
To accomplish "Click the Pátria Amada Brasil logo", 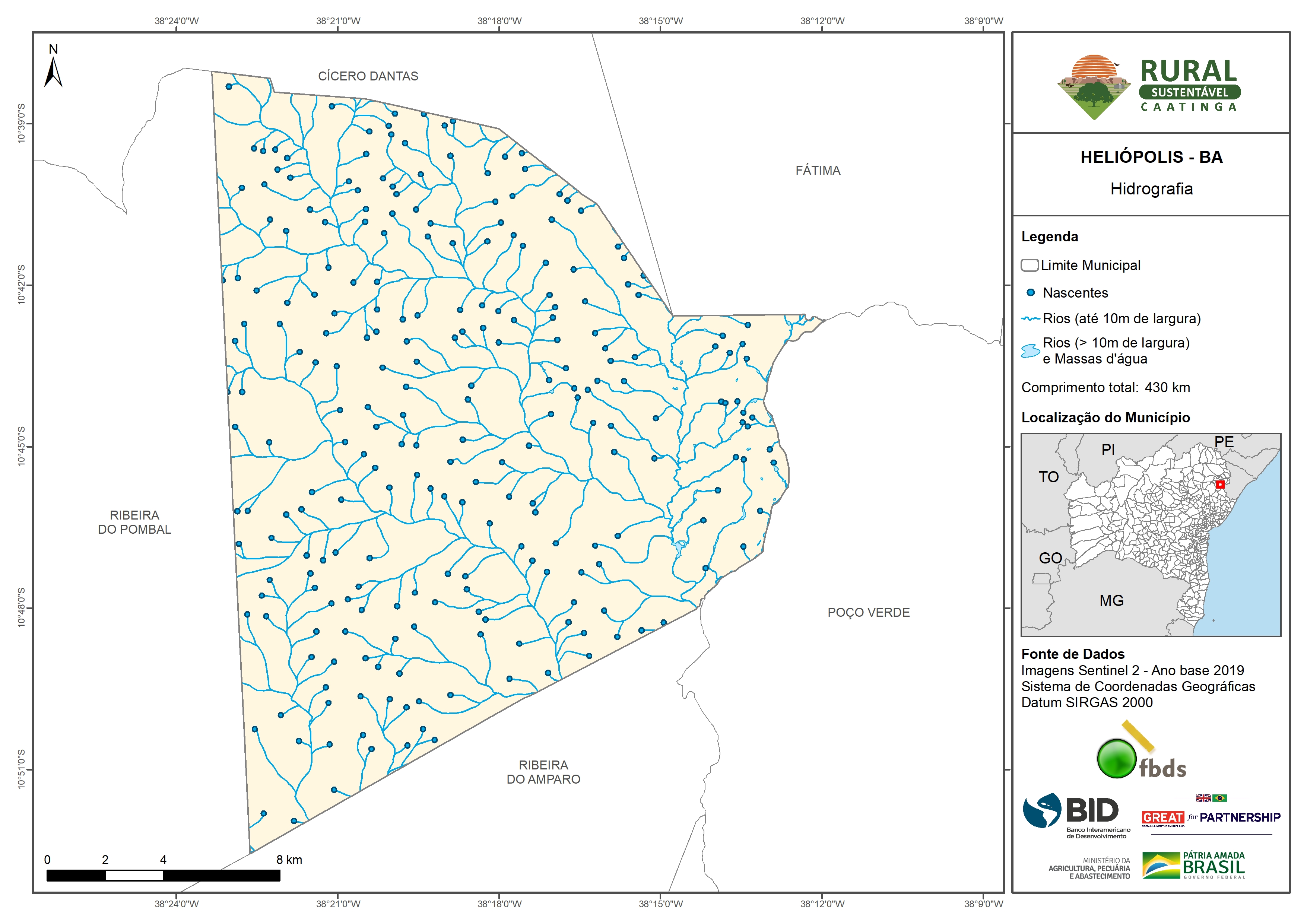I will [x=1194, y=866].
